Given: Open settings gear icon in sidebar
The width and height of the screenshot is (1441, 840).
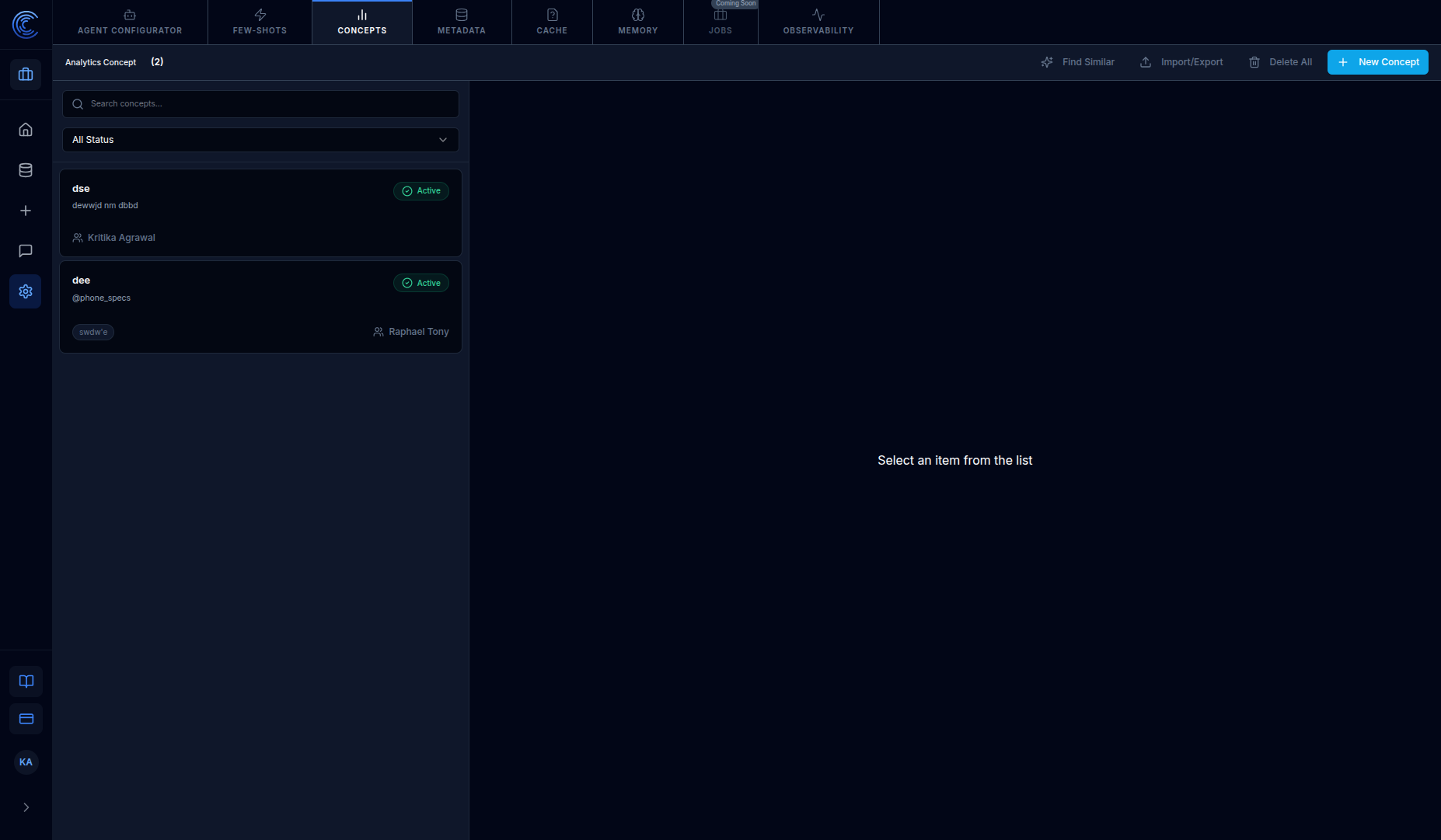Looking at the screenshot, I should (26, 291).
